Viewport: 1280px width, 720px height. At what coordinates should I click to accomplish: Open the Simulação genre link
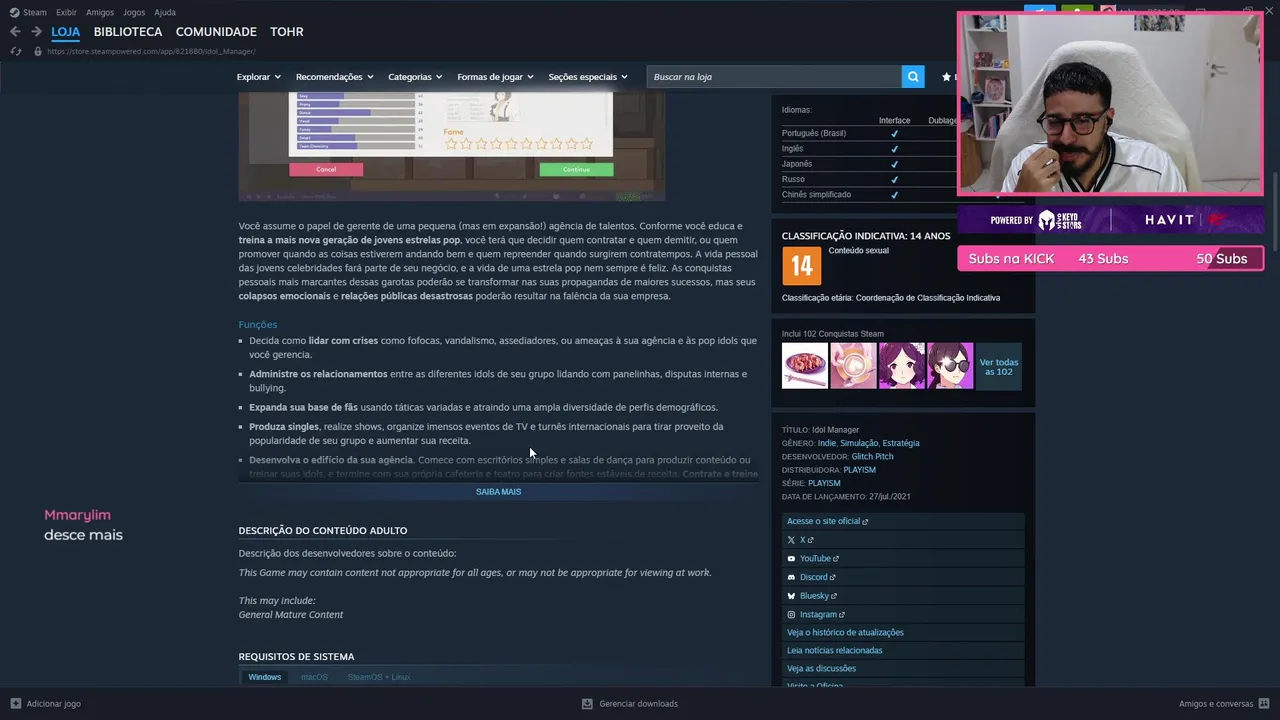(859, 443)
